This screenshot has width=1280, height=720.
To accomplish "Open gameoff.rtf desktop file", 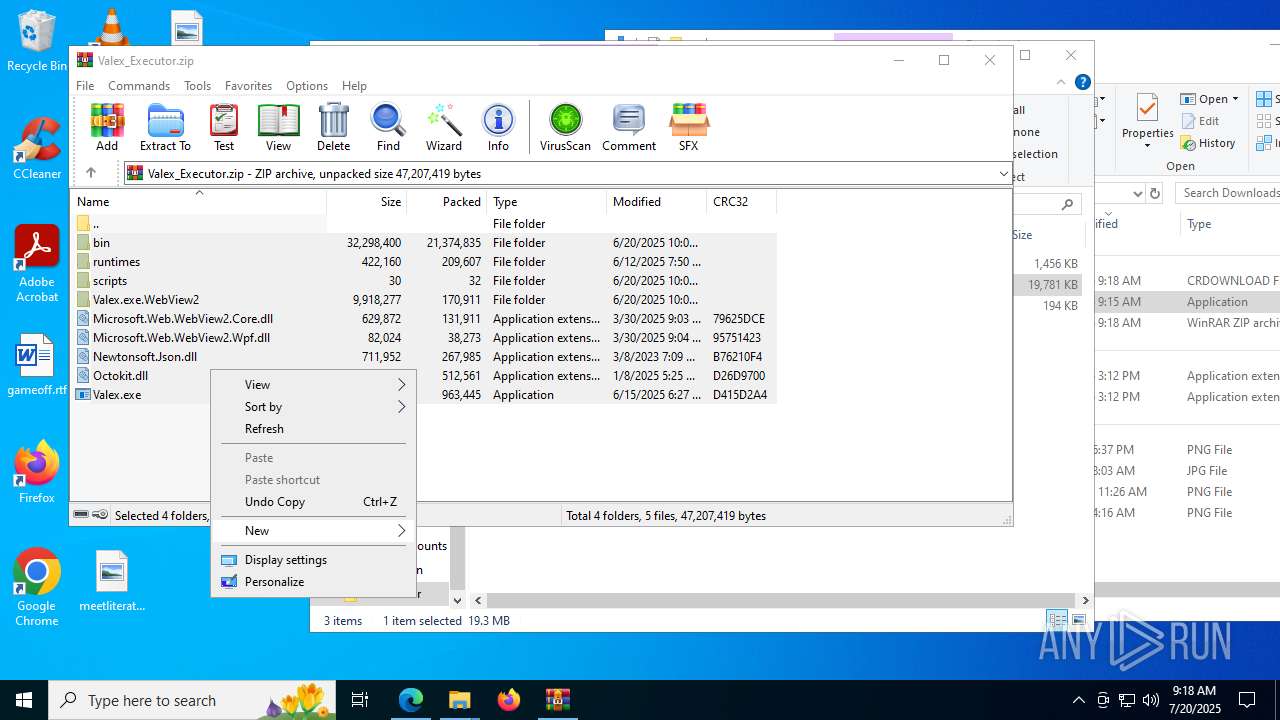I will [x=37, y=366].
